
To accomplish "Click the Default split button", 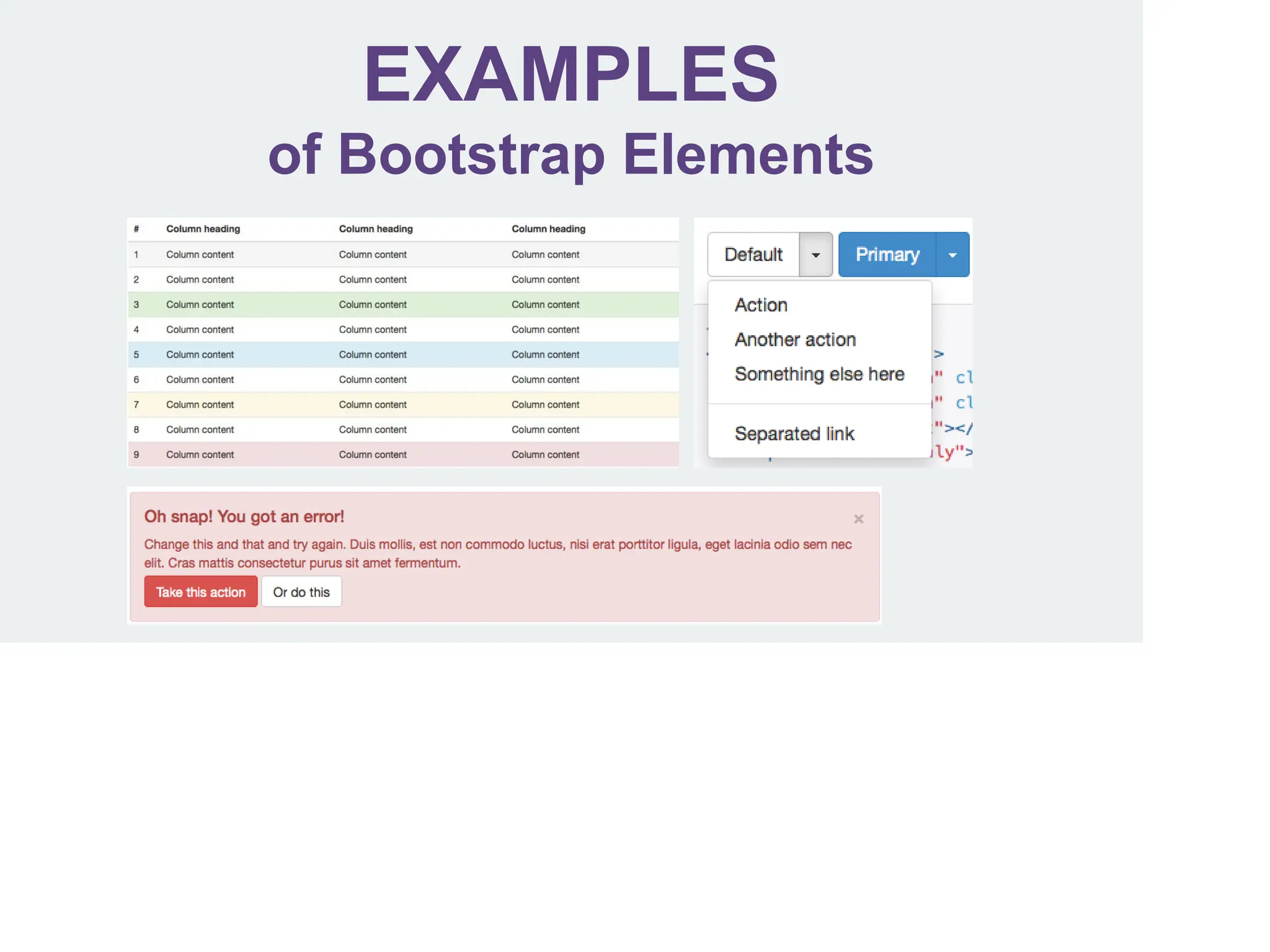I will 753,255.
